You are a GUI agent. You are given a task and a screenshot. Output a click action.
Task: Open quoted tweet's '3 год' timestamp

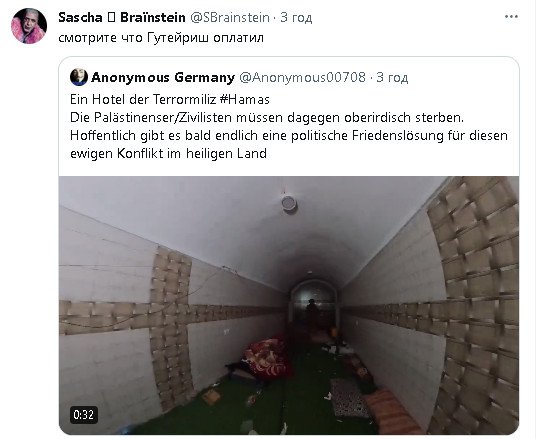point(392,78)
